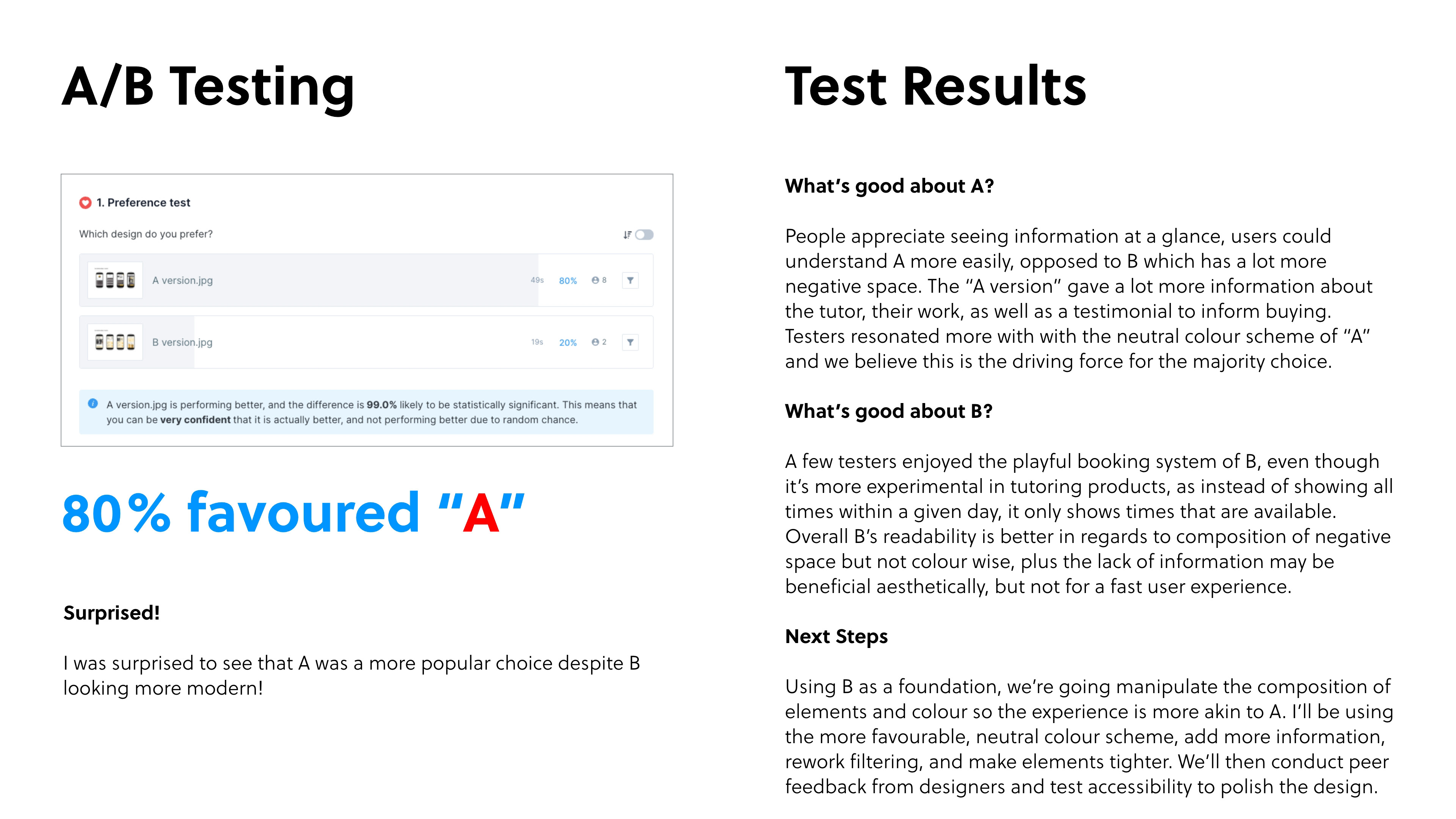Click the "Next Steps" heading
The height and width of the screenshot is (819, 1456).
tap(836, 637)
